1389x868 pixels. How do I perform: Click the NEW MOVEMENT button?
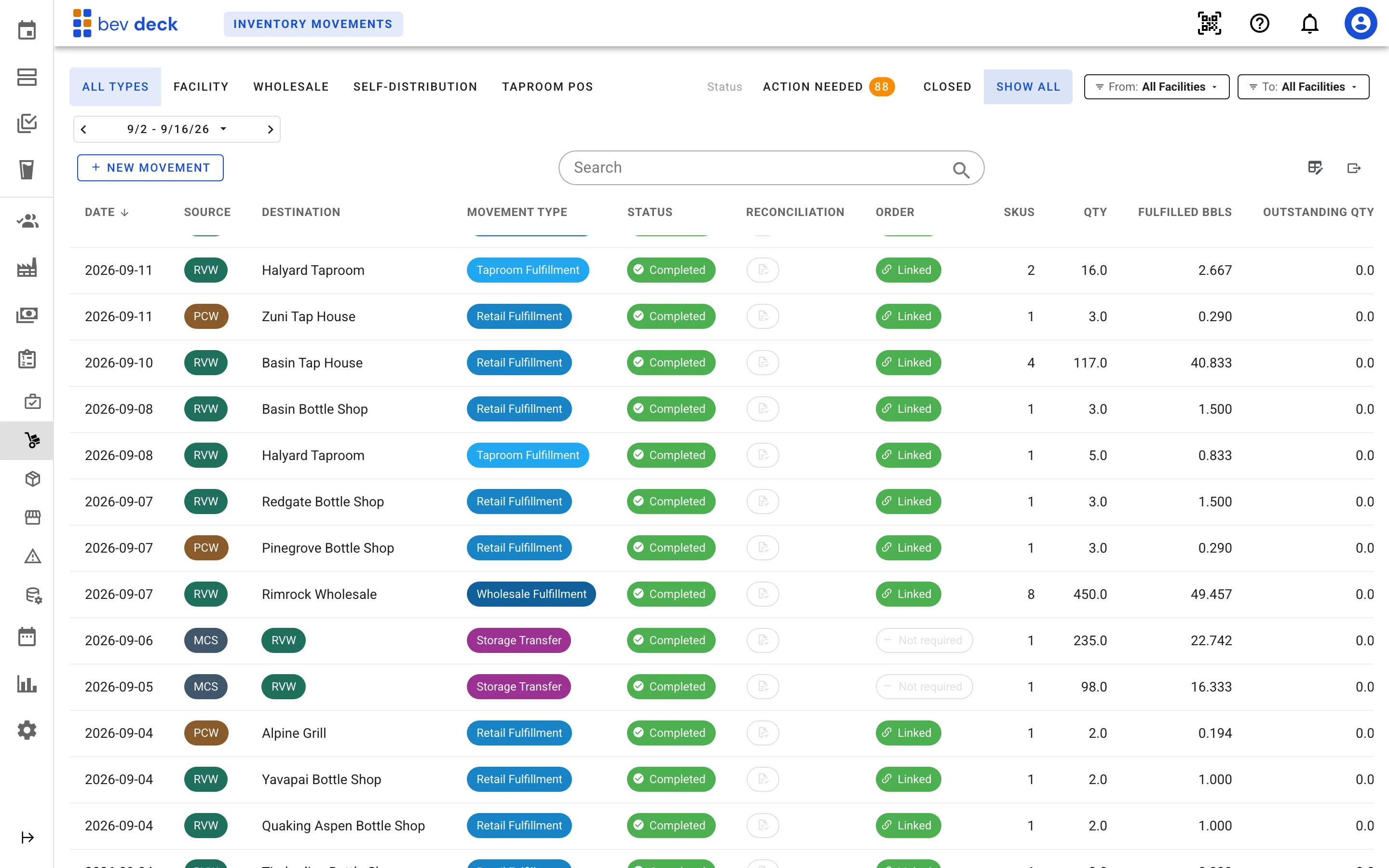[x=150, y=168]
